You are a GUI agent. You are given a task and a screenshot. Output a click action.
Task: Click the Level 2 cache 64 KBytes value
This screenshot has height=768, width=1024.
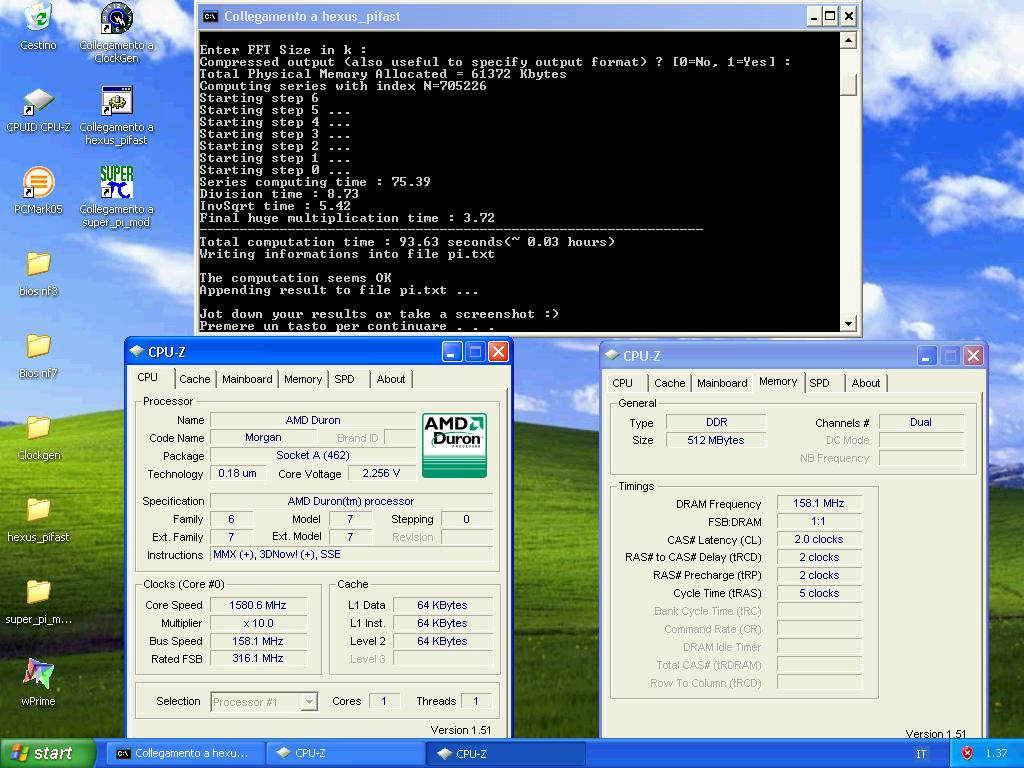442,641
